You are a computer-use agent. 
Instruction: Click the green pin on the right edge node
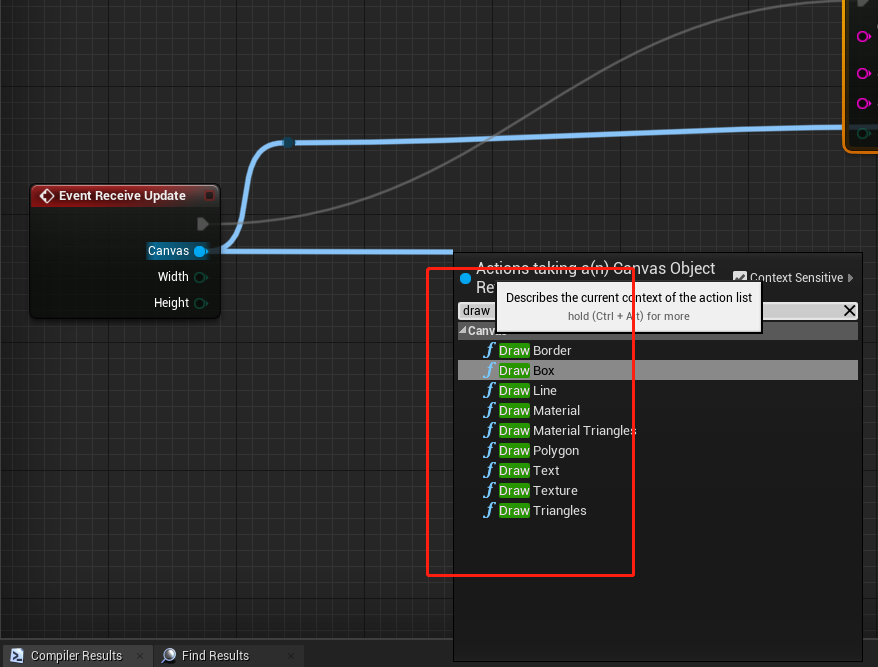[x=862, y=132]
